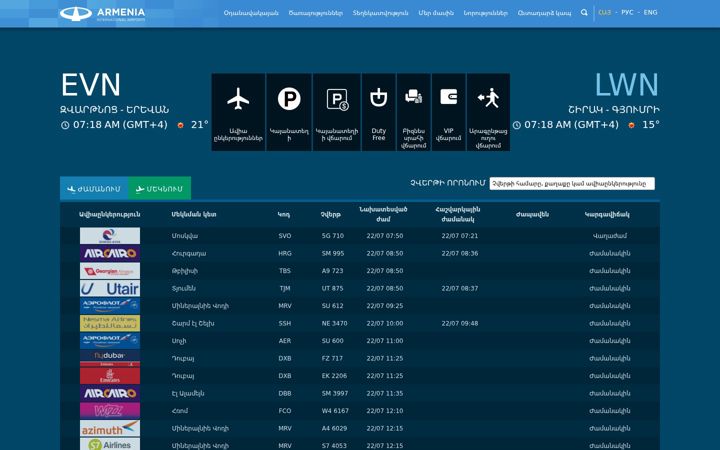The image size is (720, 450).
Task: Click the Air Cairo logo in SM 3997 row
Action: (x=110, y=393)
